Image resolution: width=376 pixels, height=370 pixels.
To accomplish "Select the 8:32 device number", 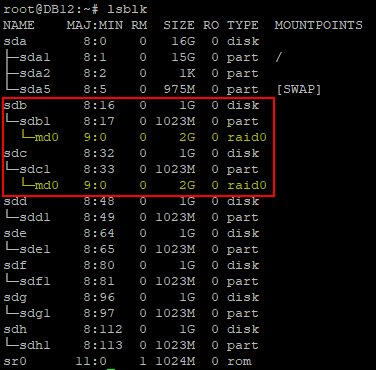I will [99, 153].
